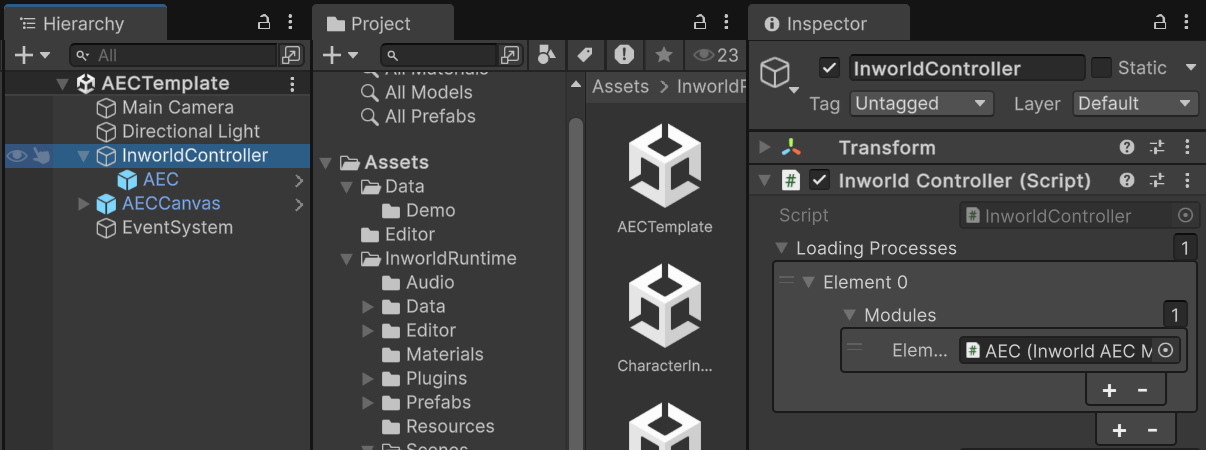
Task: Open AEC prefab via right chevron
Action: (x=299, y=180)
